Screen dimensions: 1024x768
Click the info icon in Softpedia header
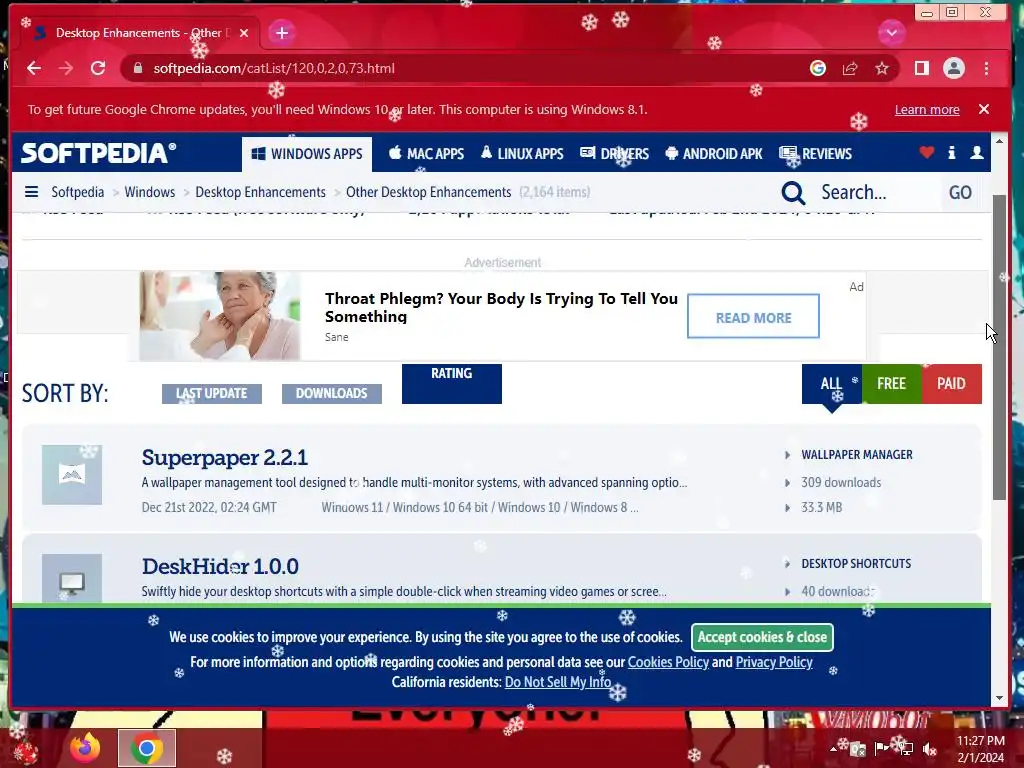click(952, 153)
